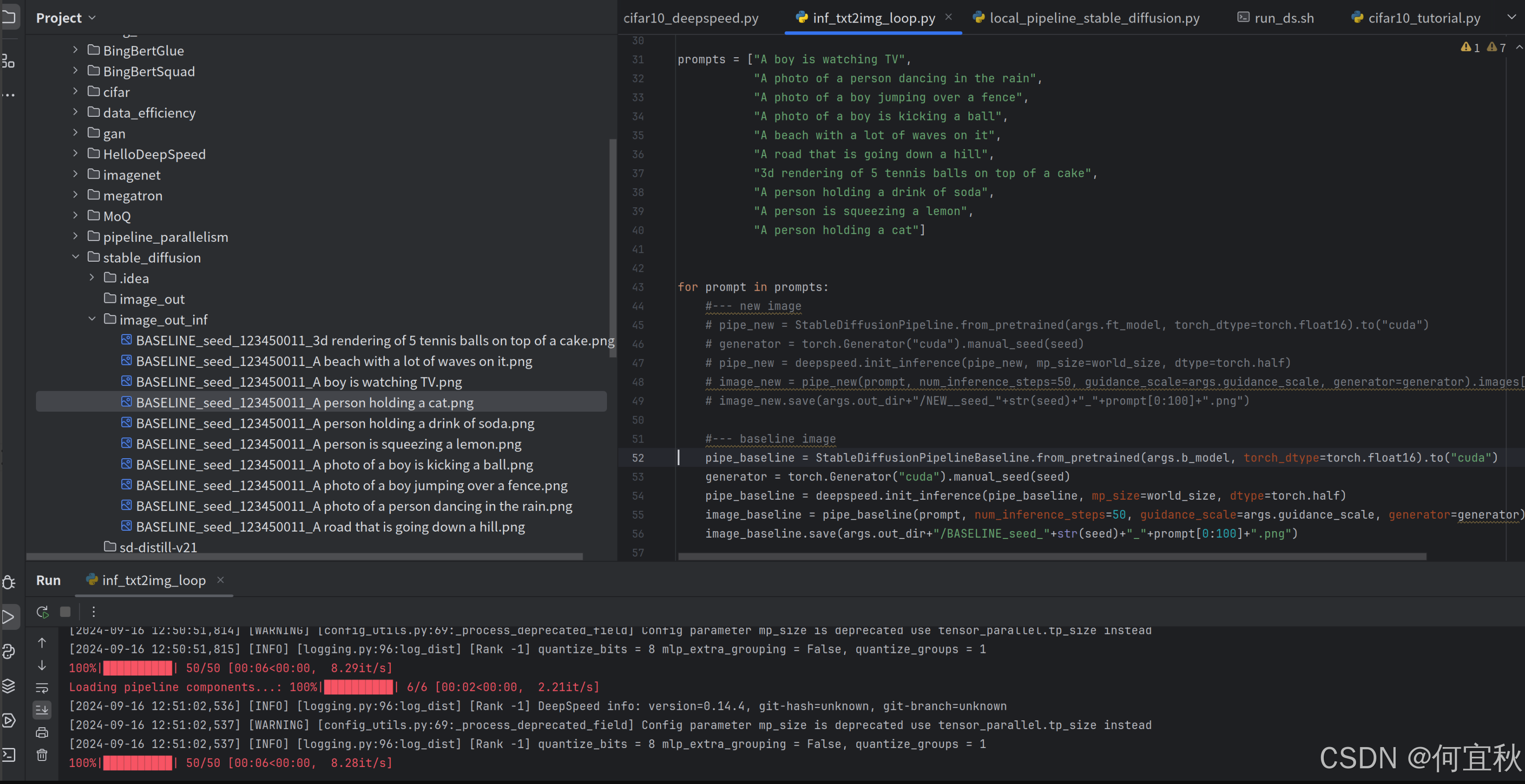Open the Python Console sidebar icon
Screen dimensions: 1525x784
pos(9,652)
